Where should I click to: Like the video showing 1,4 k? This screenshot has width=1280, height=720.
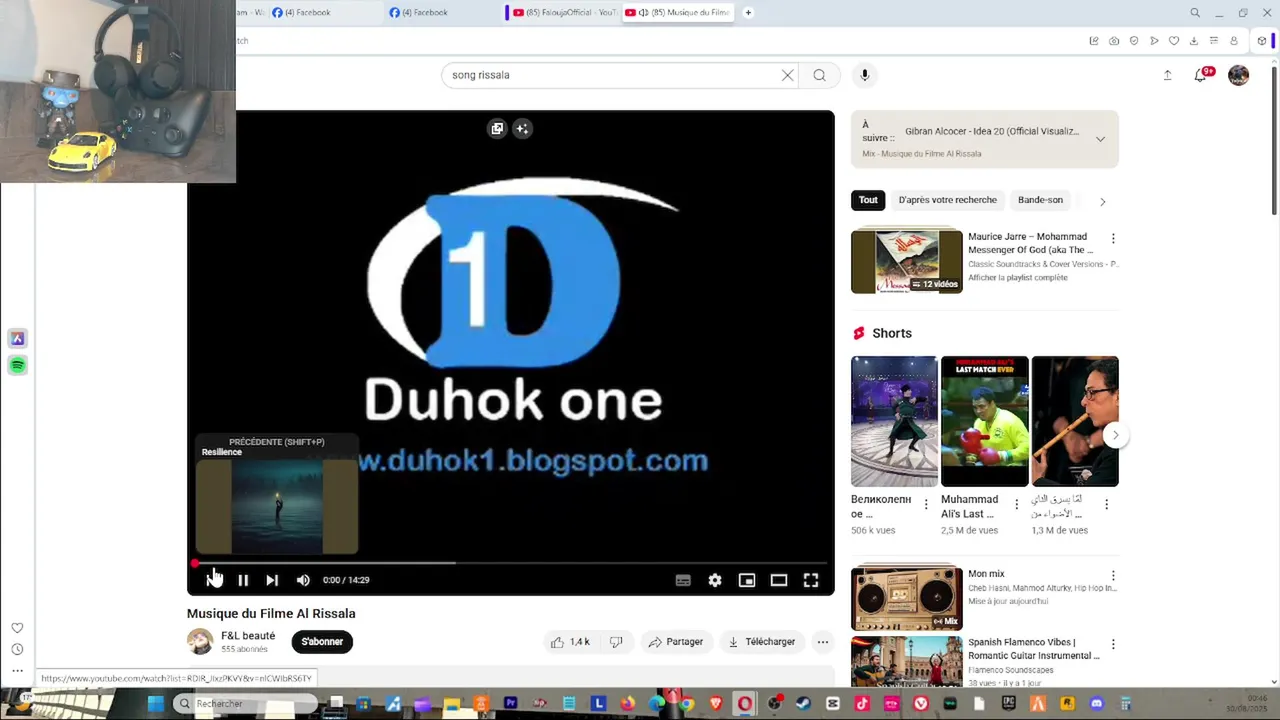click(570, 642)
